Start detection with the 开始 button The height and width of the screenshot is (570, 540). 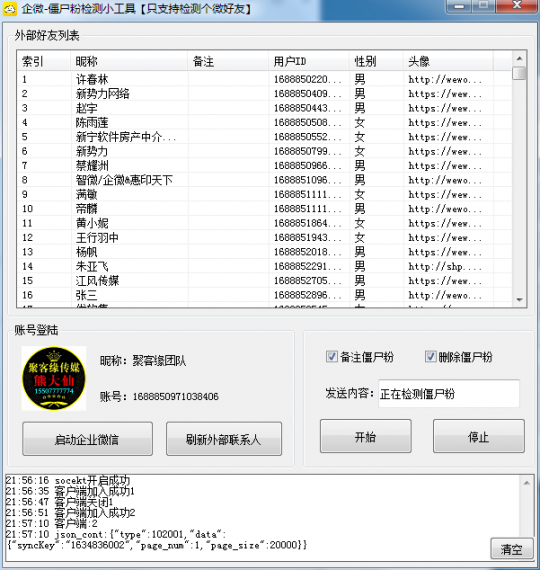pyautogui.click(x=365, y=436)
